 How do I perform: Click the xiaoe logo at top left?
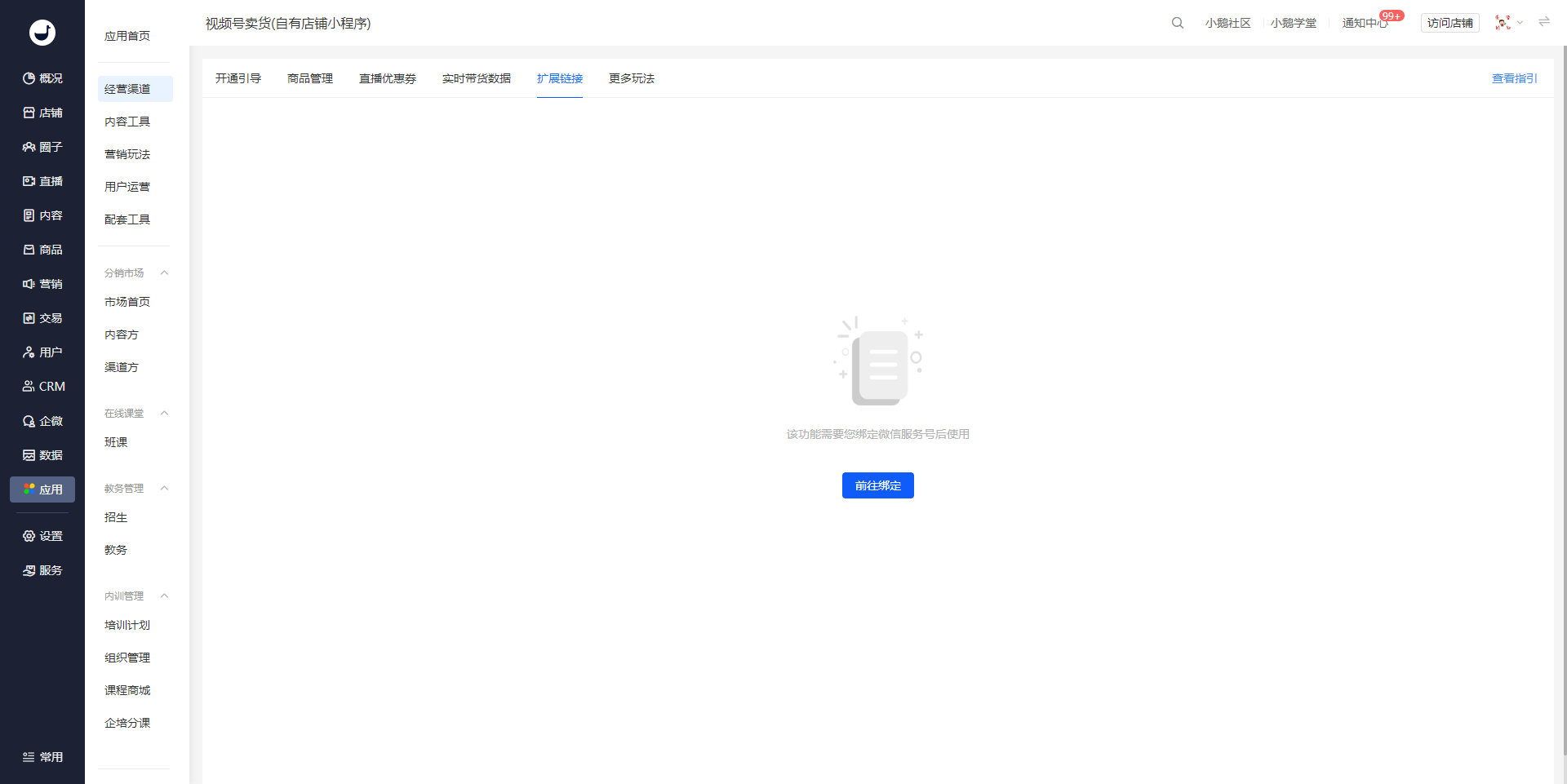(x=42, y=33)
